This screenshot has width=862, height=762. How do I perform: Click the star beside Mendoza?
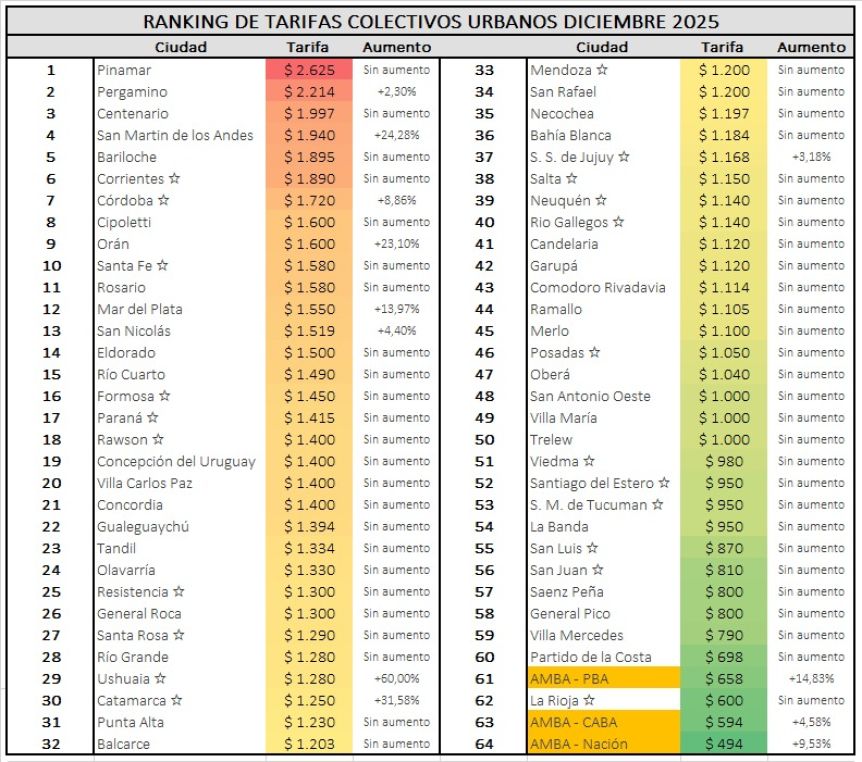pyautogui.click(x=602, y=70)
